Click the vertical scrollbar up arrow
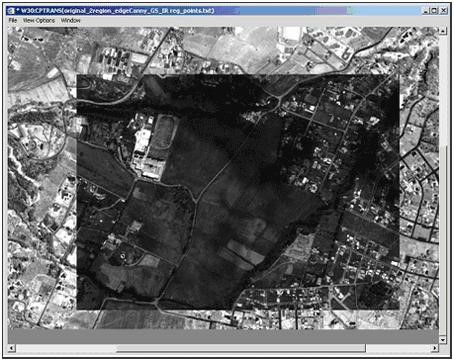Screen dimensions: 454x361 point(443,31)
